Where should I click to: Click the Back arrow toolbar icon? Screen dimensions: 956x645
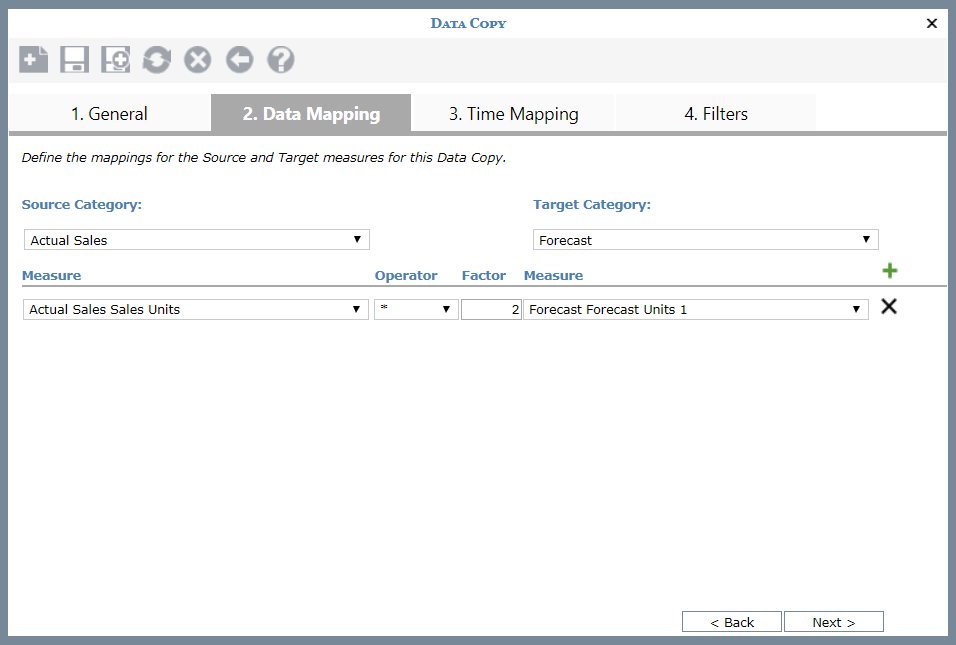(x=240, y=60)
